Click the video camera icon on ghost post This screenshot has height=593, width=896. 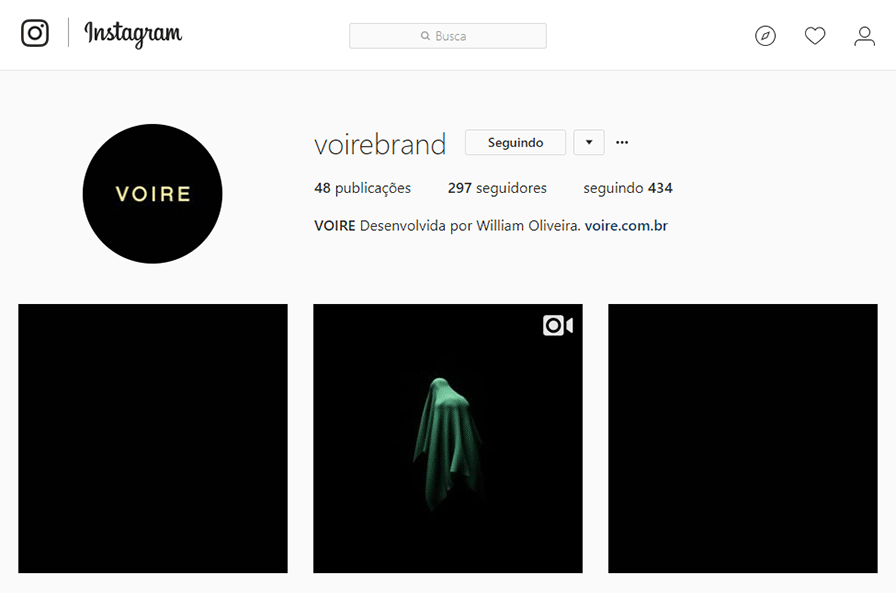[x=558, y=326]
